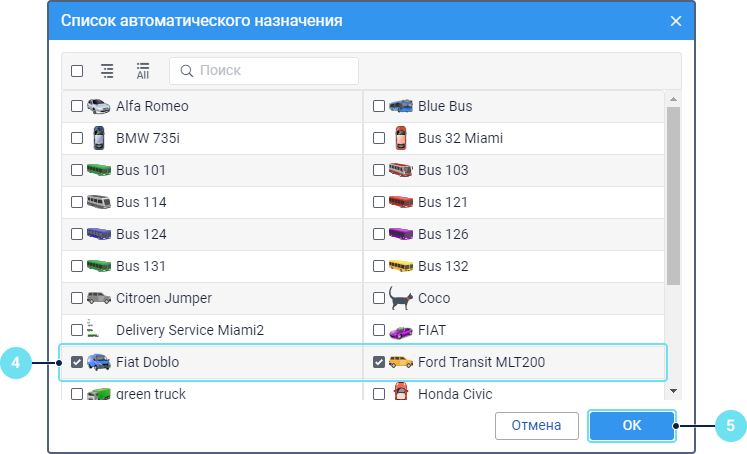The height and width of the screenshot is (454, 747).
Task: Click the BMW 735i vehicle icon
Action: pos(98,138)
